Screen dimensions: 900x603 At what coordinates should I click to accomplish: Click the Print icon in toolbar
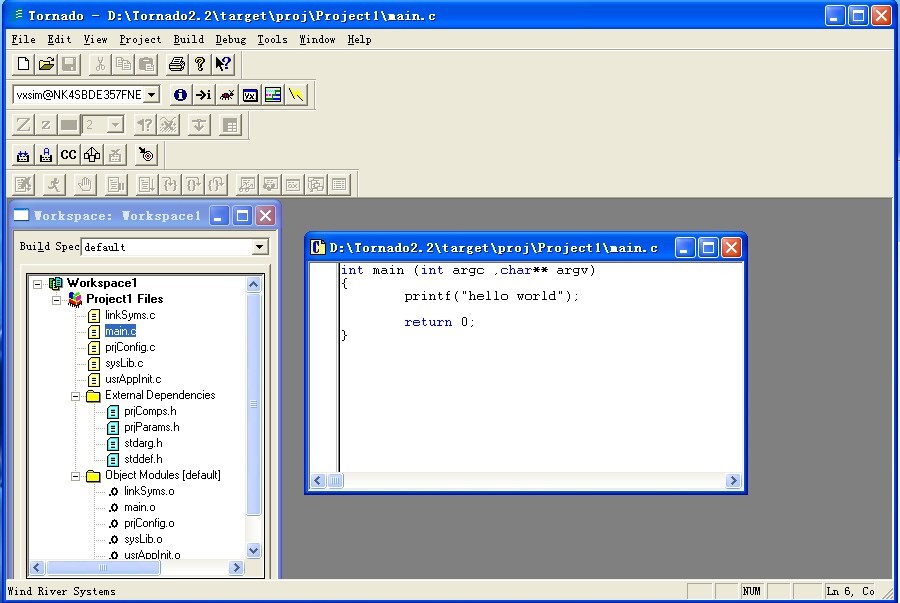click(x=177, y=64)
